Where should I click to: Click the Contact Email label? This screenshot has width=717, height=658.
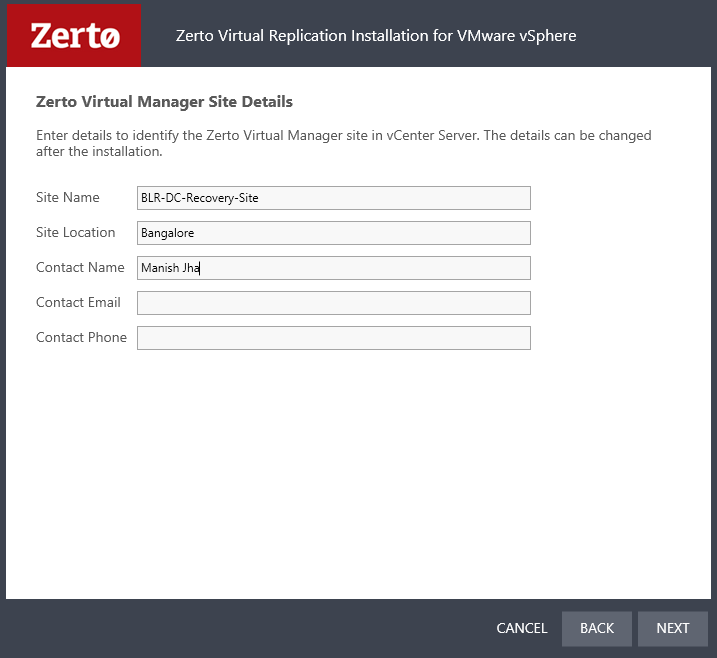pos(78,303)
